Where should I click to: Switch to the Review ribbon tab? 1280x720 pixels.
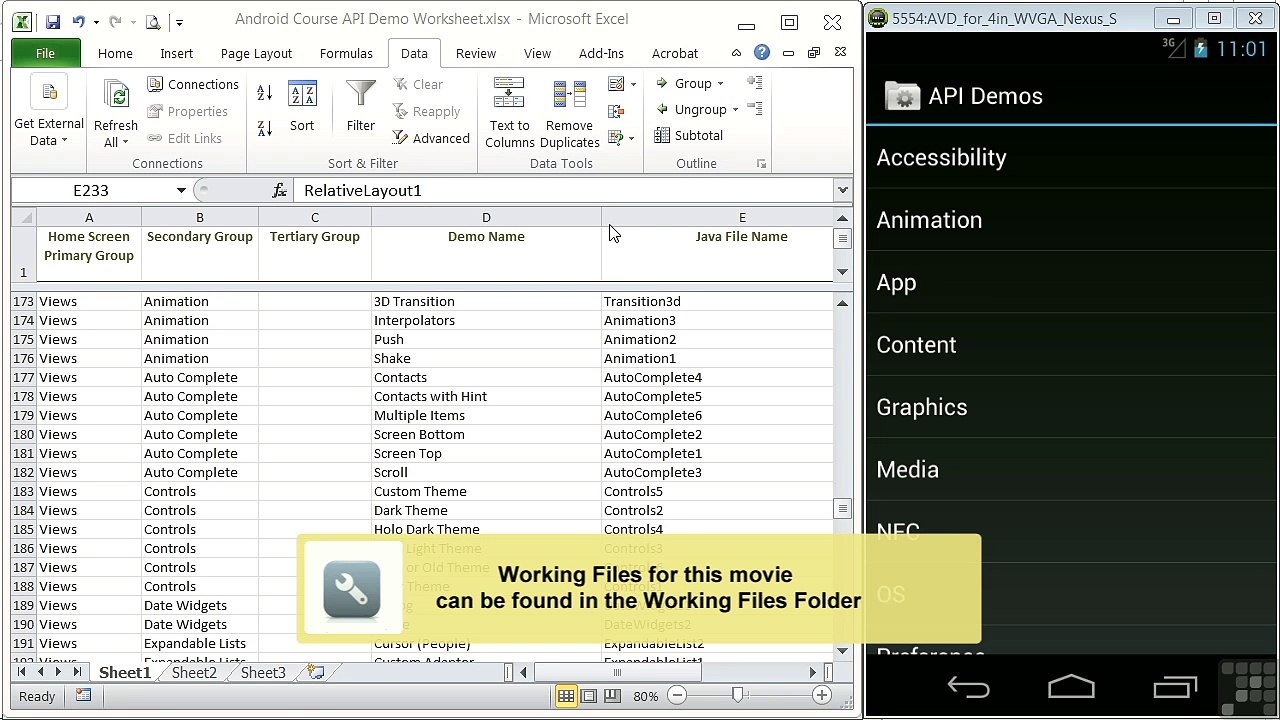pos(476,53)
